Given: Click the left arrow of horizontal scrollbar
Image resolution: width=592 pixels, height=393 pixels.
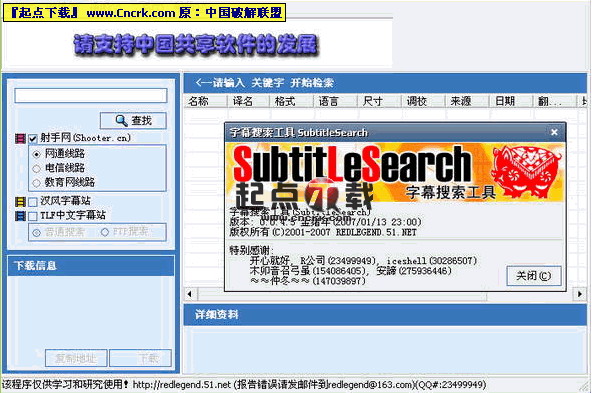Looking at the screenshot, I should [190, 294].
